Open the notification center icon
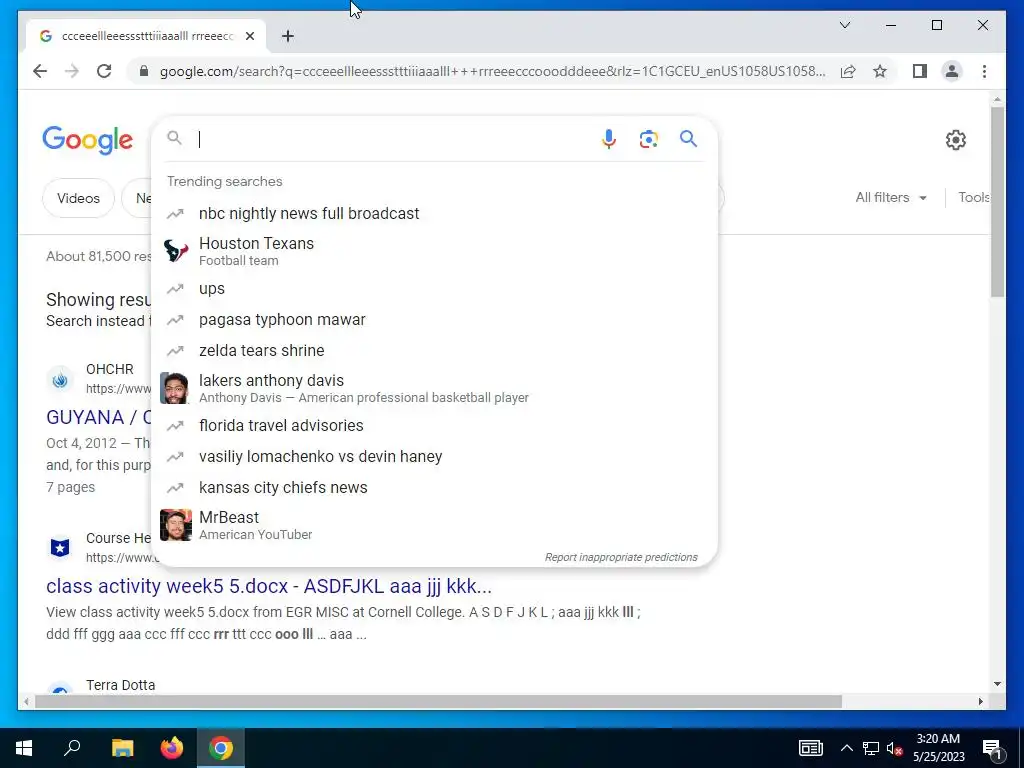The width and height of the screenshot is (1024, 768). click(992, 749)
